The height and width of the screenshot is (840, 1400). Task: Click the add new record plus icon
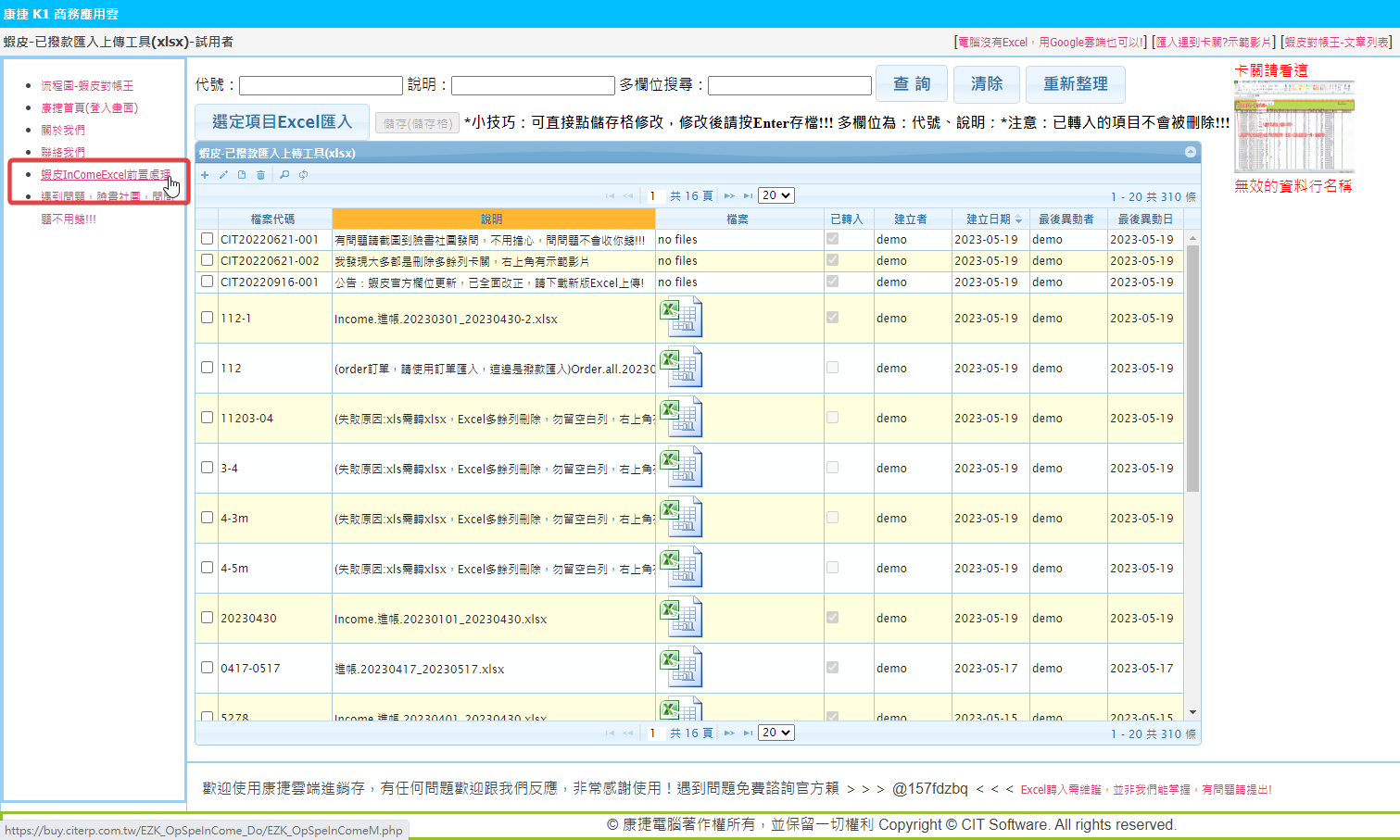coord(205,175)
